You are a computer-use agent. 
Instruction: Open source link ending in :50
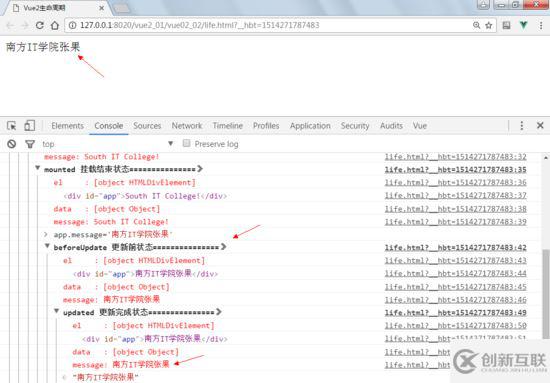(456, 325)
